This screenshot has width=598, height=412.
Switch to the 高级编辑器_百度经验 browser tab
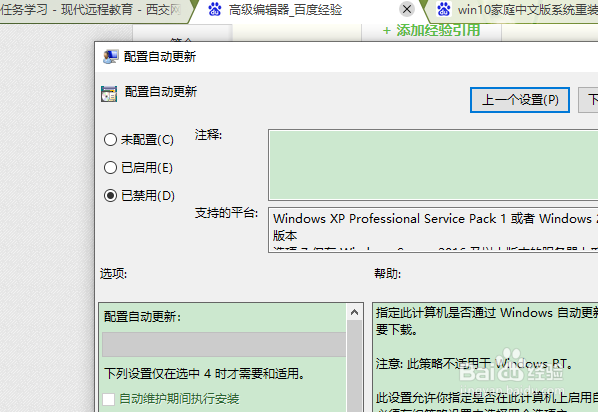[285, 10]
